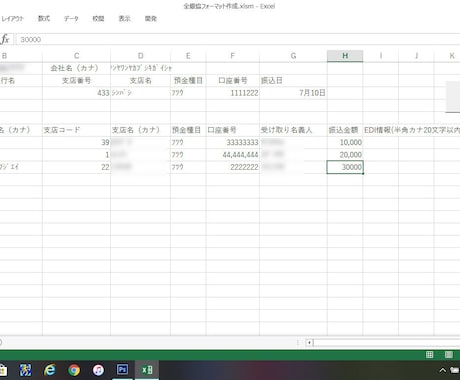Switch to Normal view in status bar
Image resolution: width=460 pixels, height=380 pixels.
pyautogui.click(x=430, y=355)
